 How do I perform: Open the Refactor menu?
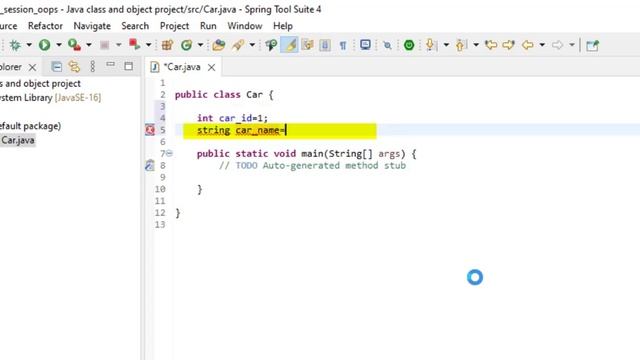coord(45,26)
